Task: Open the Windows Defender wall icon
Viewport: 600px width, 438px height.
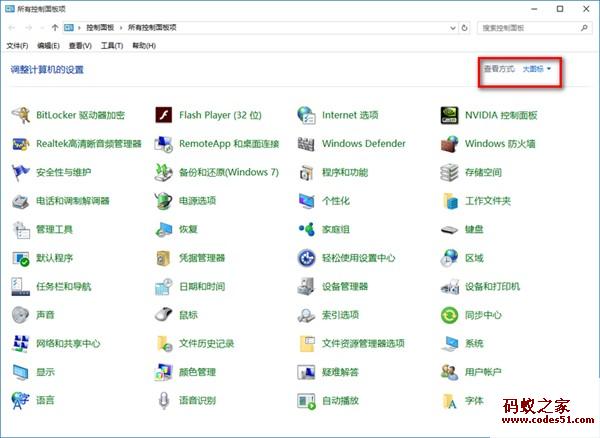Action: coord(307,144)
